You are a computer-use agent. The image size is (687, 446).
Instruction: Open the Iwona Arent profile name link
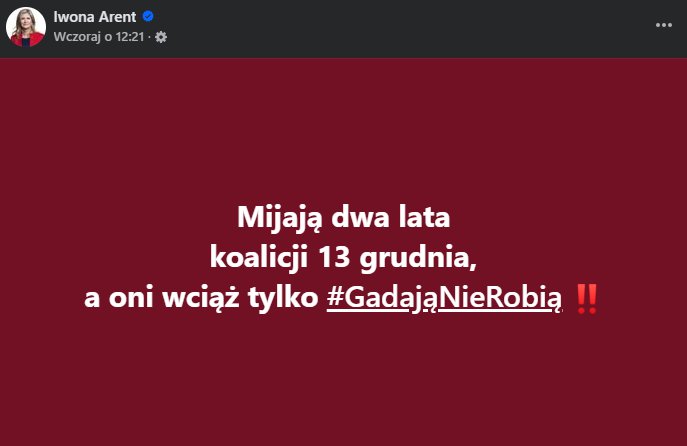97,17
